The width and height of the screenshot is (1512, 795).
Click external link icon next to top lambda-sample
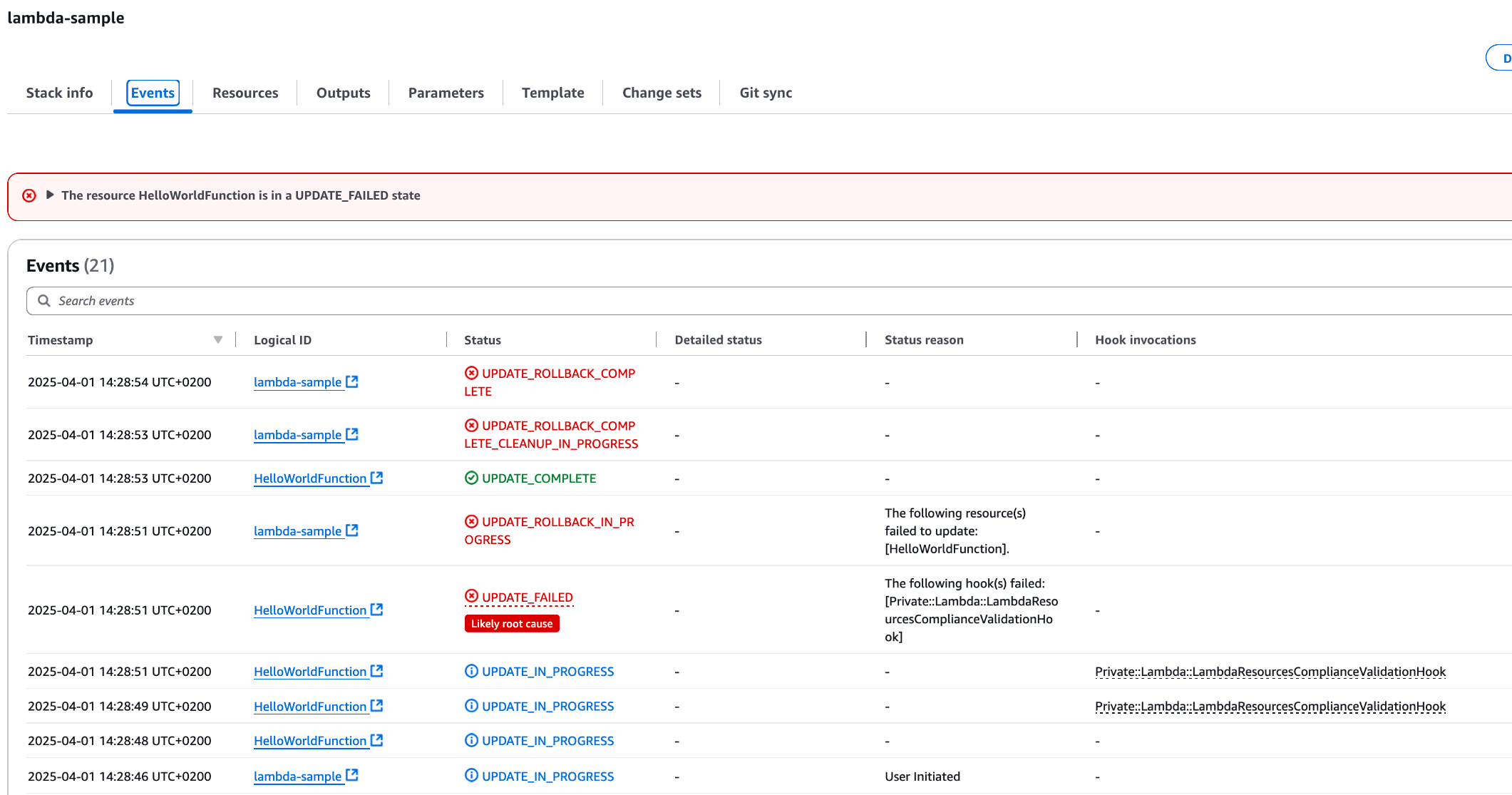[x=351, y=381]
